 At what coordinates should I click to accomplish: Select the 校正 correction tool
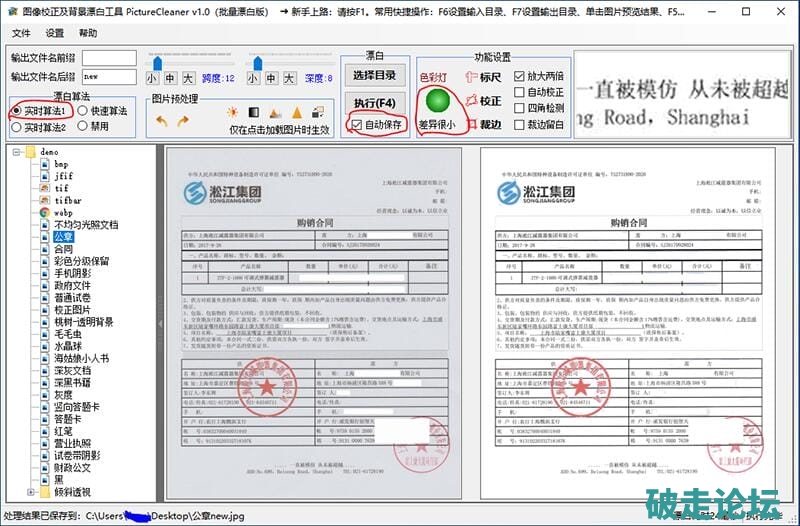pos(484,101)
